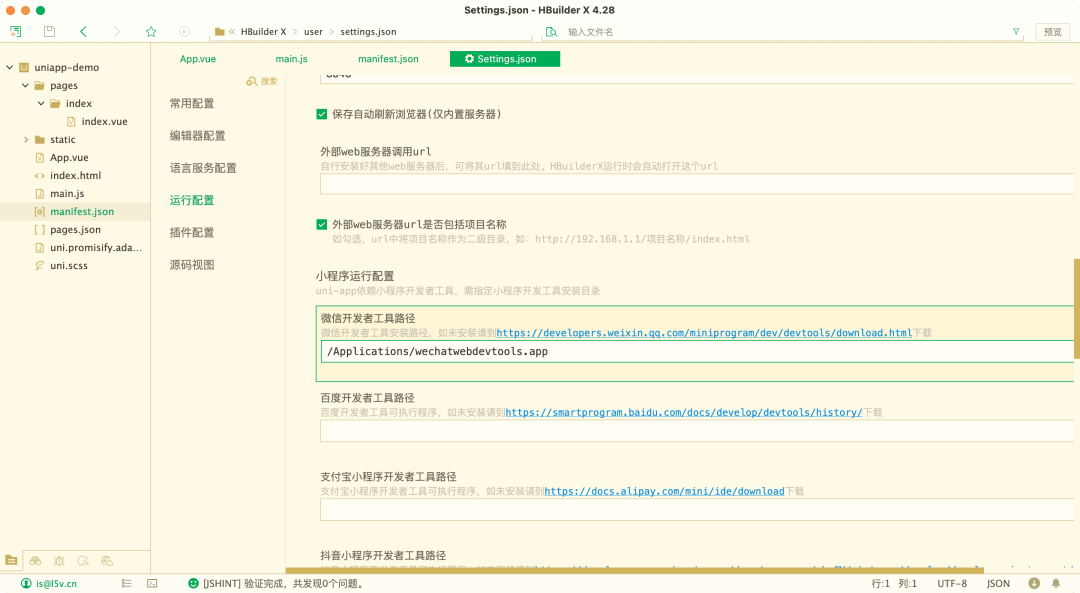Uncheck auto-refresh browser on save checkbox
This screenshot has width=1080, height=593.
tap(322, 114)
